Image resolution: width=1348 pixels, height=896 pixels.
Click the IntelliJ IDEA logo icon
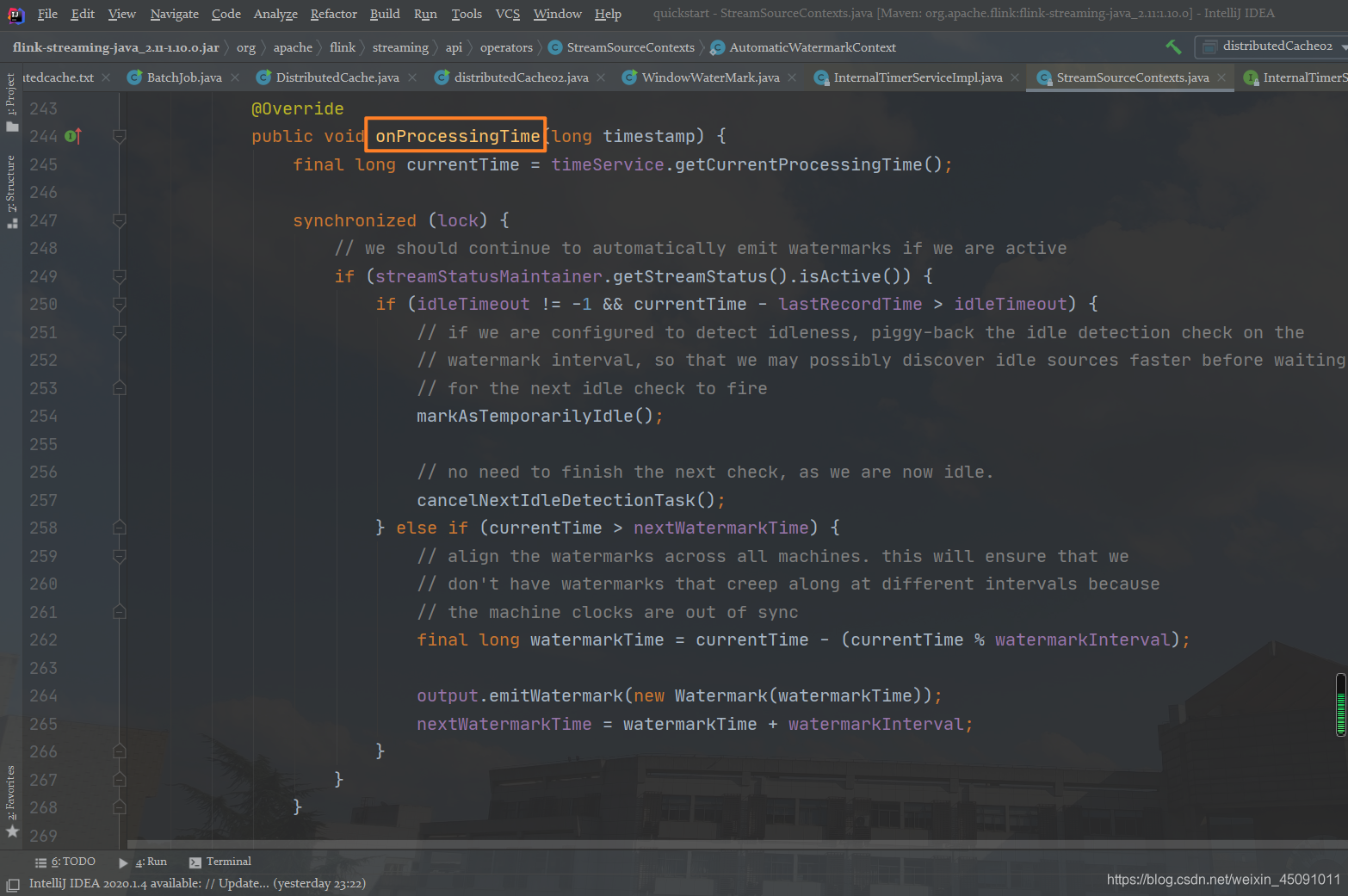point(15,15)
